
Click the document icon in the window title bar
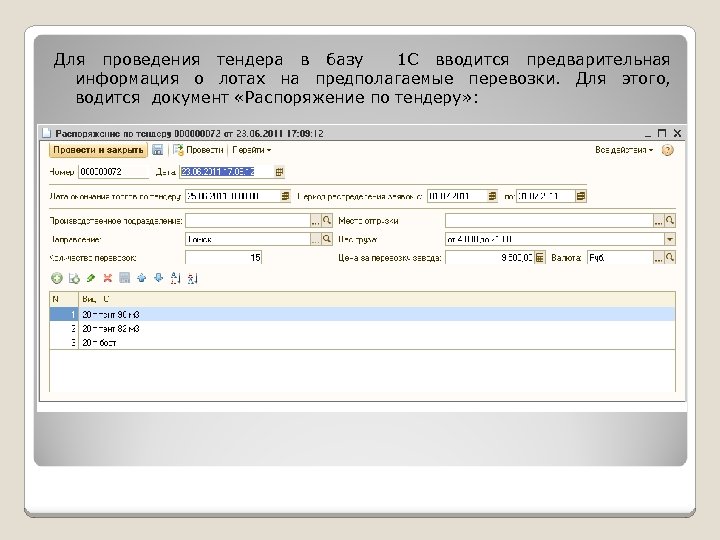pos(46,133)
